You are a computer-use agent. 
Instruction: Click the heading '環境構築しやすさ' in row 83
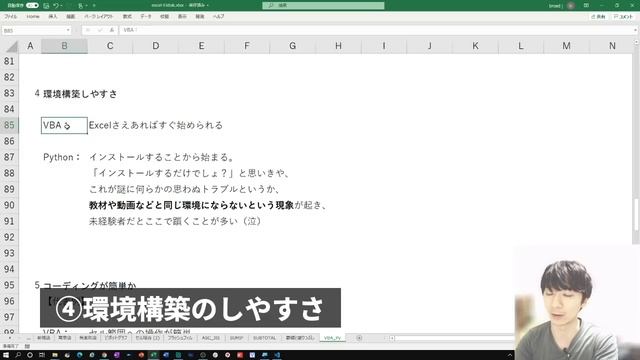pyautogui.click(x=80, y=94)
